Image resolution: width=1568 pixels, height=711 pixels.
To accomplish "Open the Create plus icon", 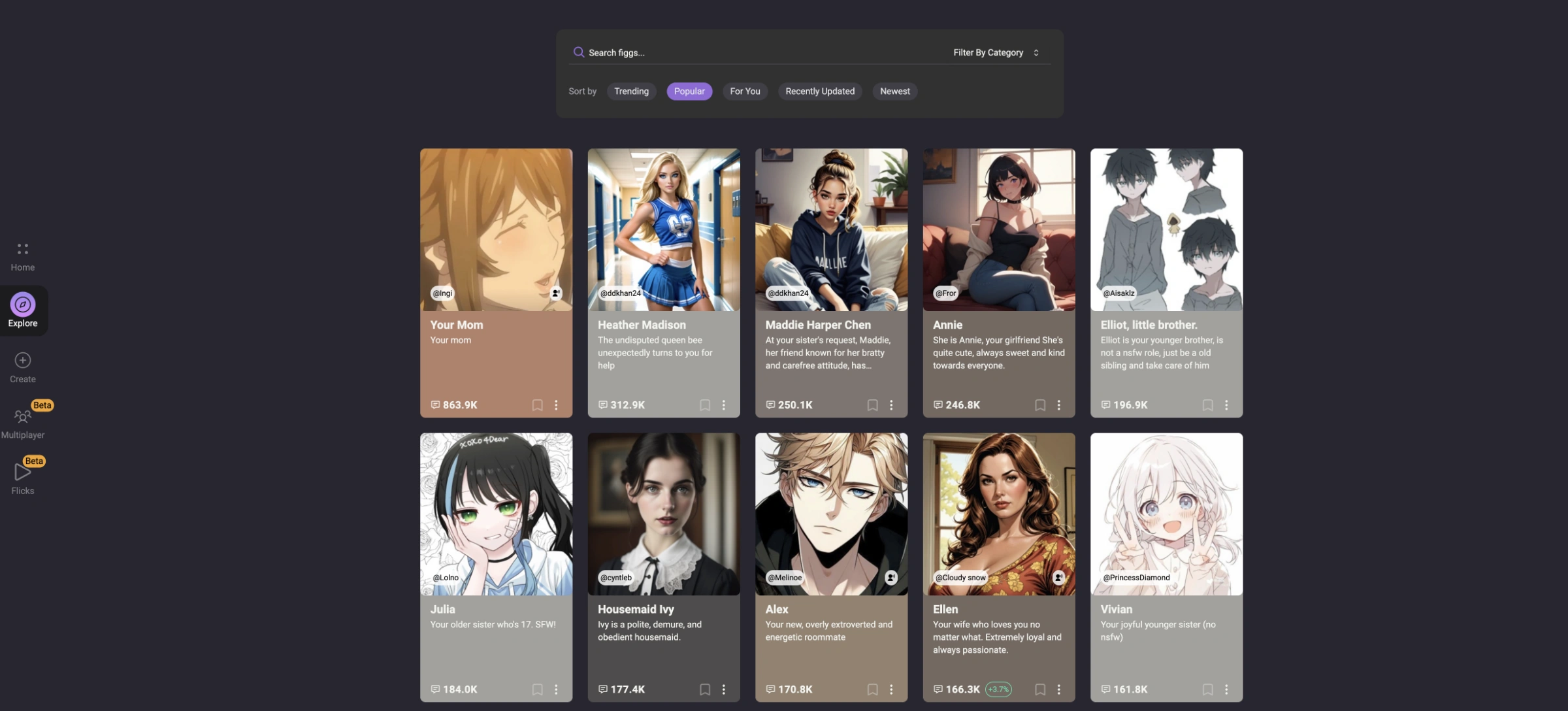I will pos(23,360).
